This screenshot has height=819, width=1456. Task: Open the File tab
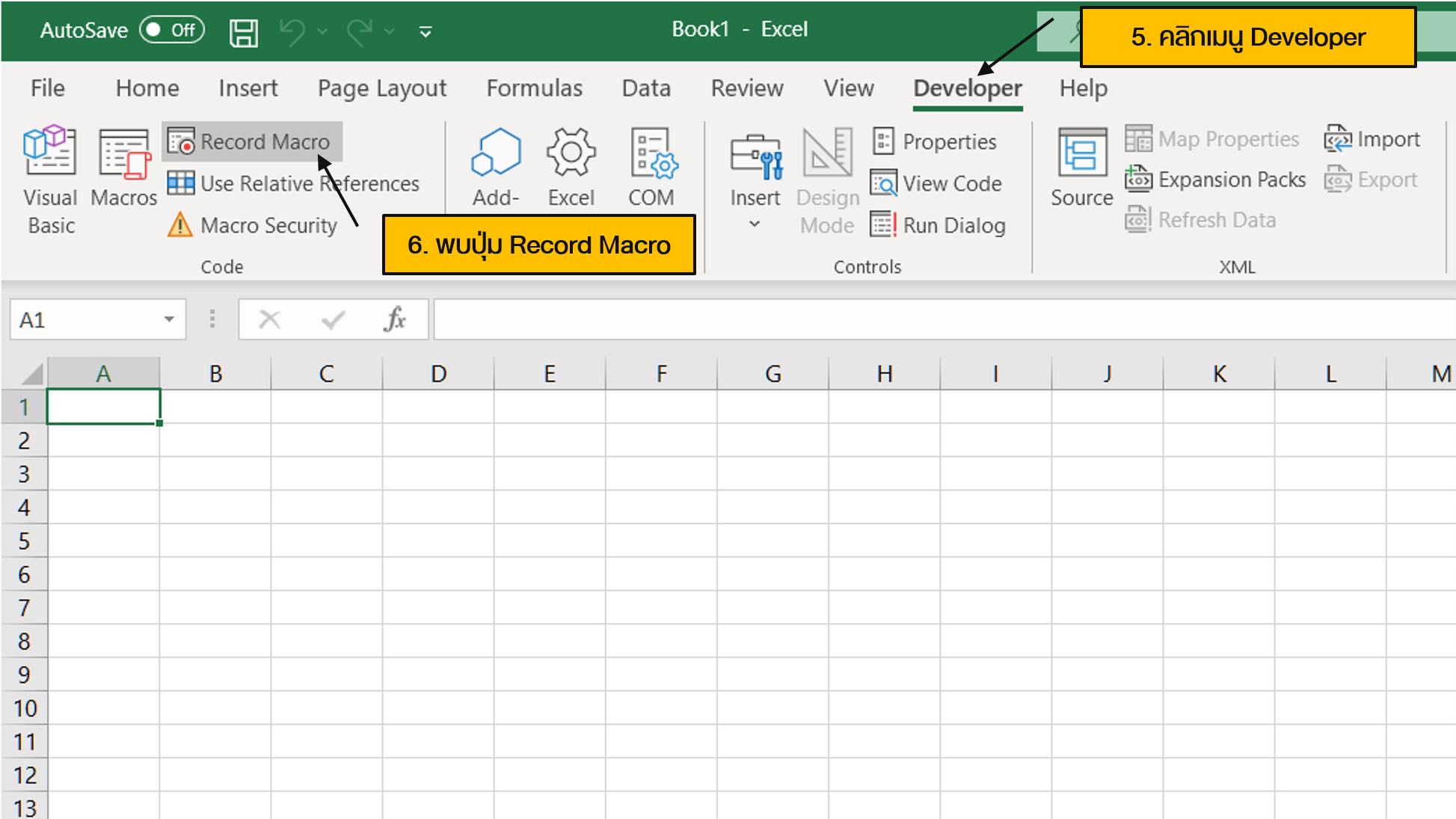(48, 88)
